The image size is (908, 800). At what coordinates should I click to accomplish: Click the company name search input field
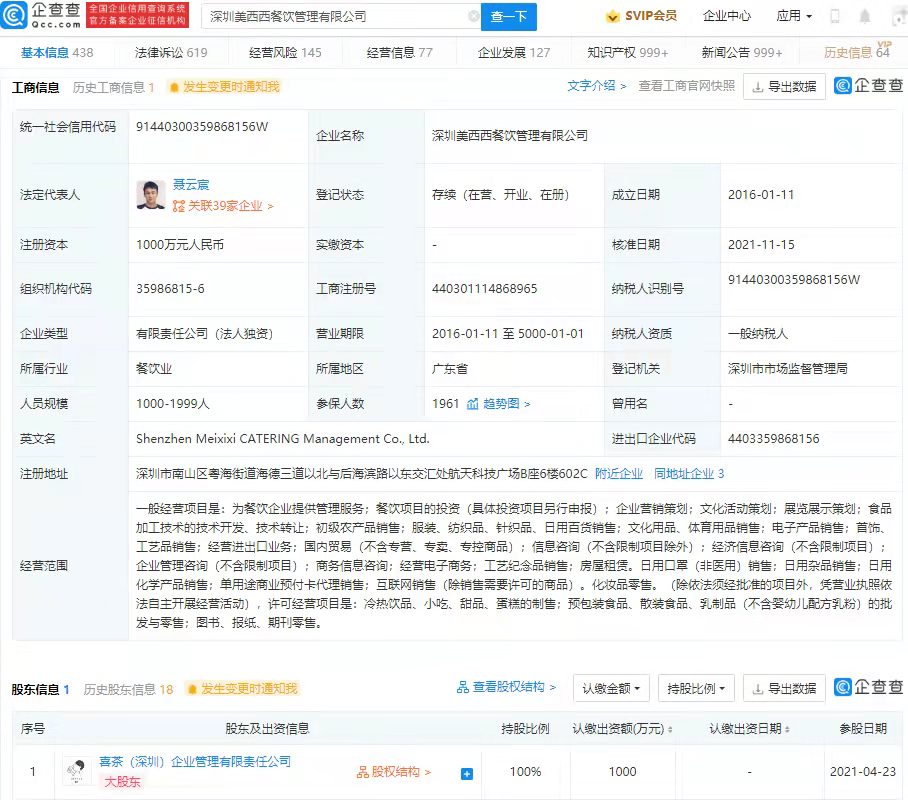point(339,16)
